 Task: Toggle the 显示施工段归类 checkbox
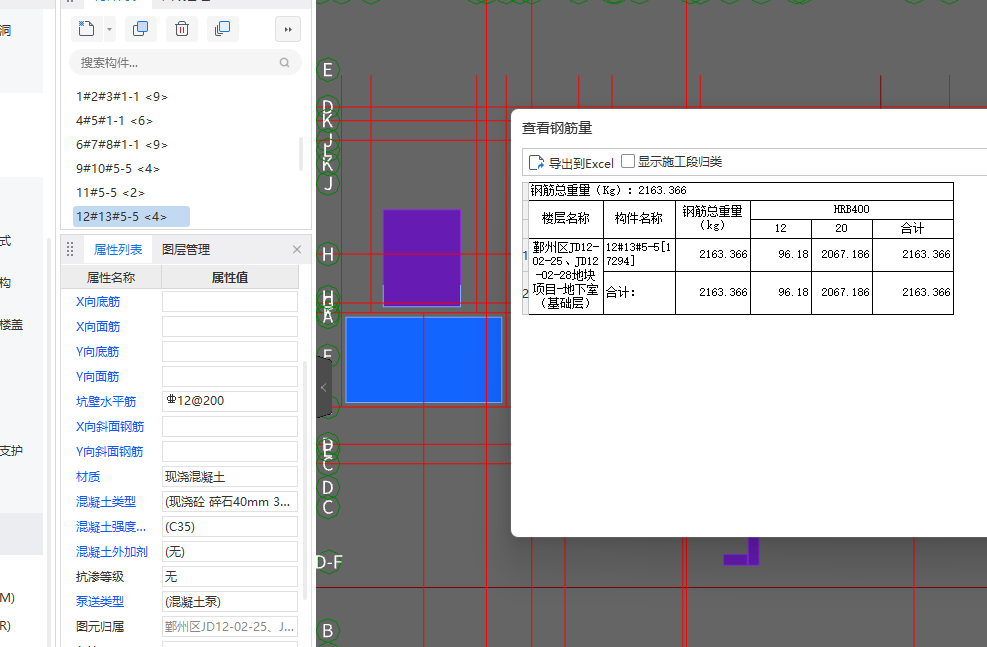coord(628,161)
